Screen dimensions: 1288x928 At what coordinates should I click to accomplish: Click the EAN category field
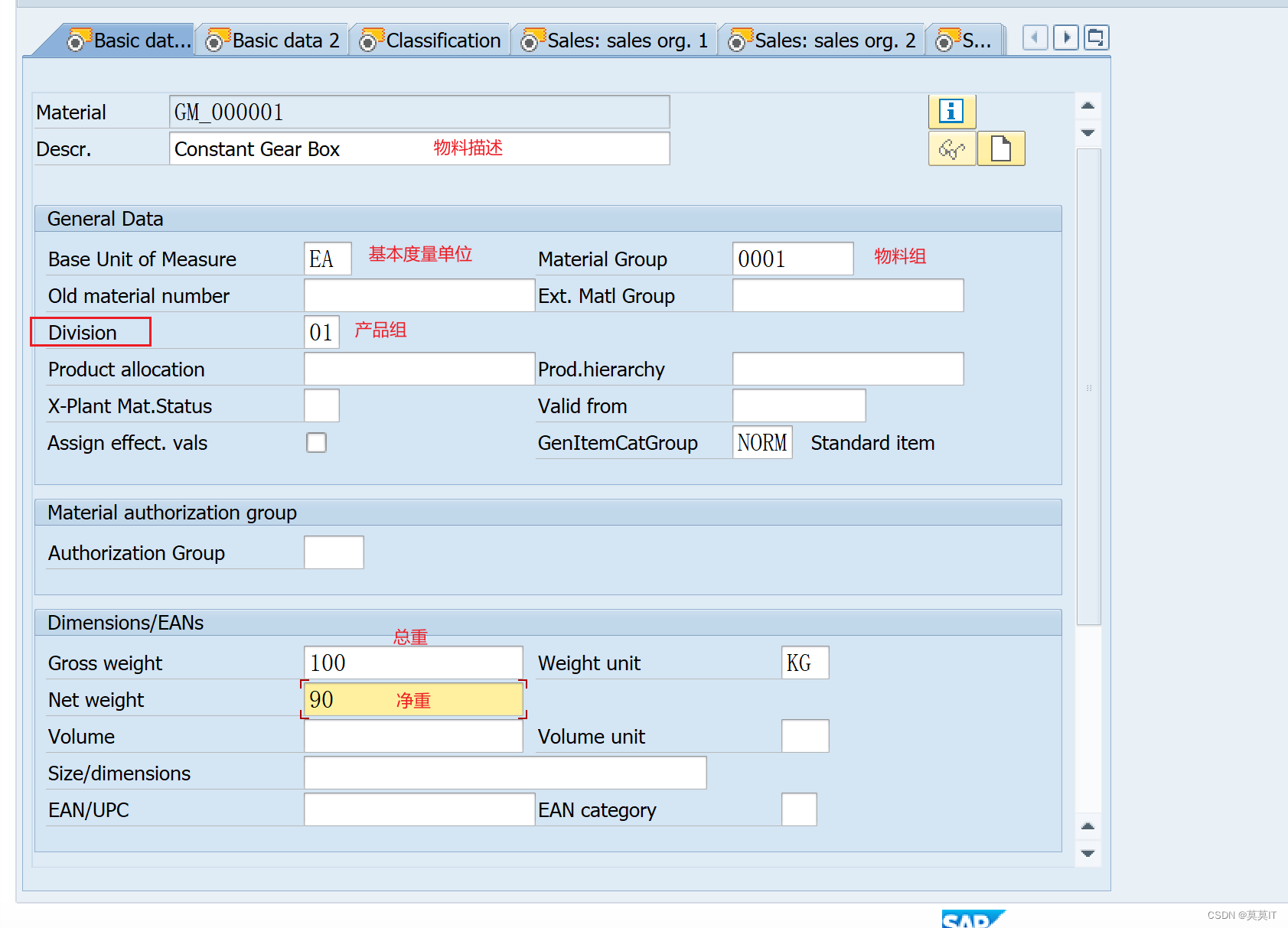[x=799, y=809]
